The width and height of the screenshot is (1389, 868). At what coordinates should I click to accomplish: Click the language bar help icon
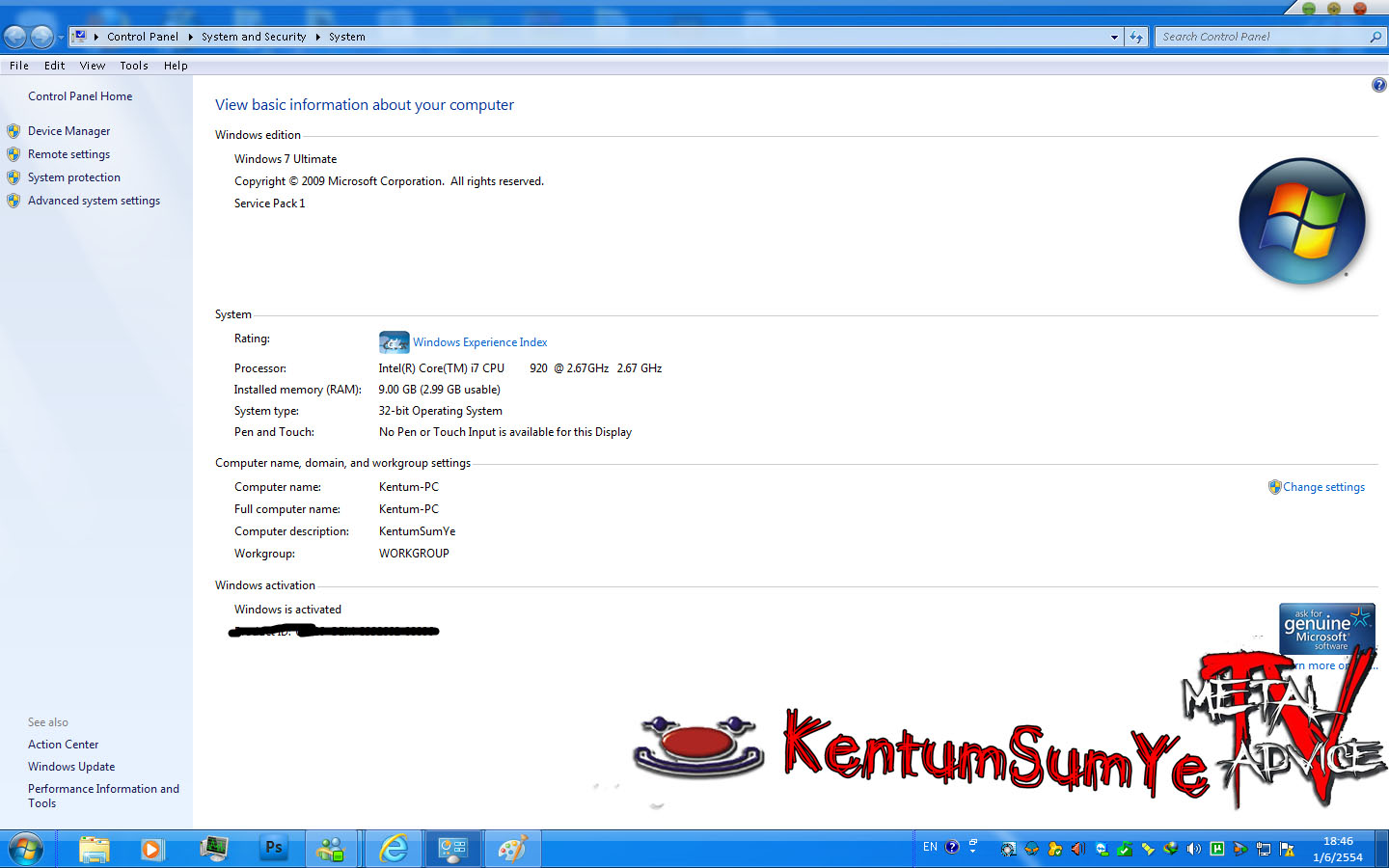point(952,847)
